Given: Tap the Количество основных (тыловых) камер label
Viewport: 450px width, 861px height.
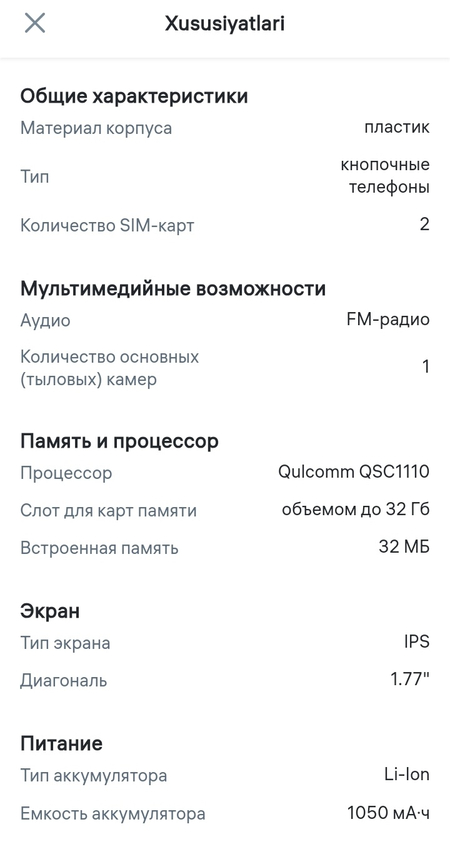Looking at the screenshot, I should coord(109,368).
